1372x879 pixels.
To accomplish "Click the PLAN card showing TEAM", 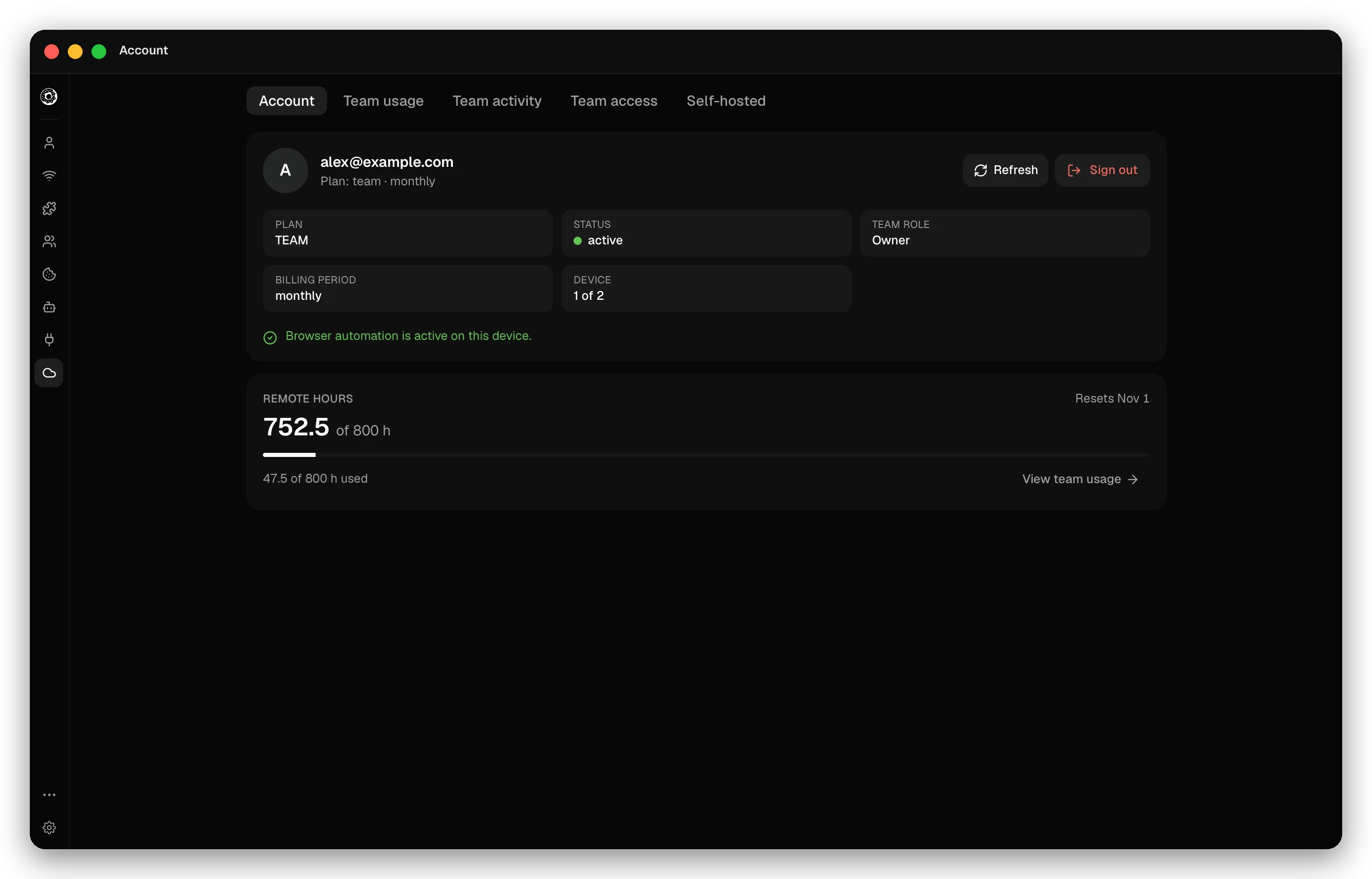I will [408, 233].
